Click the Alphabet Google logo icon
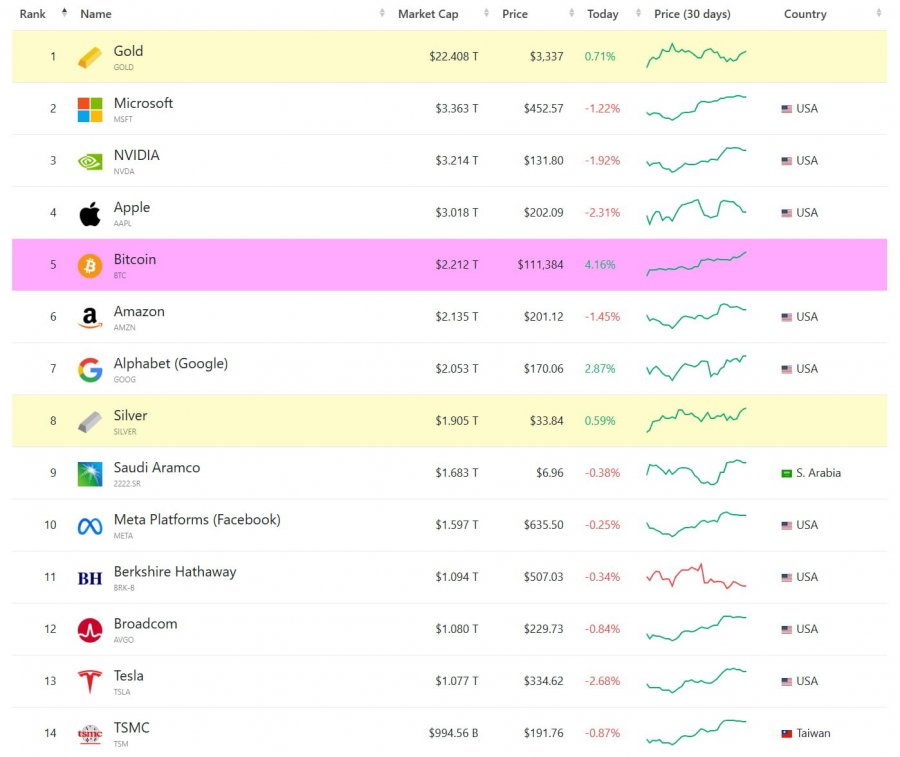The image size is (900, 757). (x=90, y=370)
